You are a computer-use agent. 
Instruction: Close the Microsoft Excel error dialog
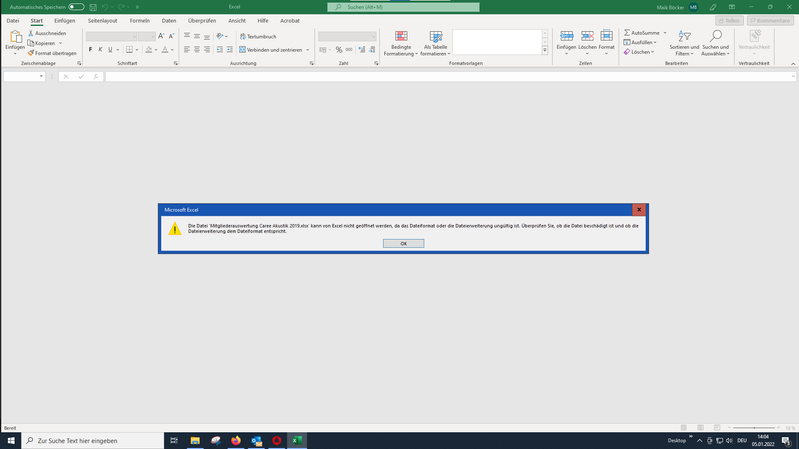(x=639, y=209)
